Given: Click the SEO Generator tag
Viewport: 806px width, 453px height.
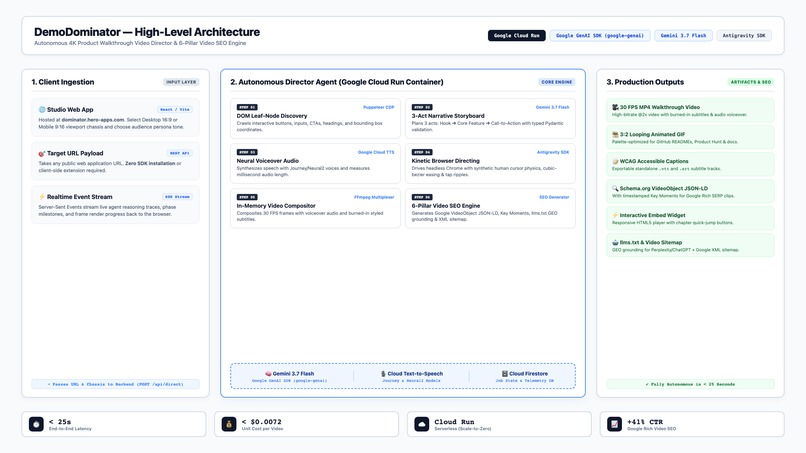Looking at the screenshot, I should click(554, 197).
